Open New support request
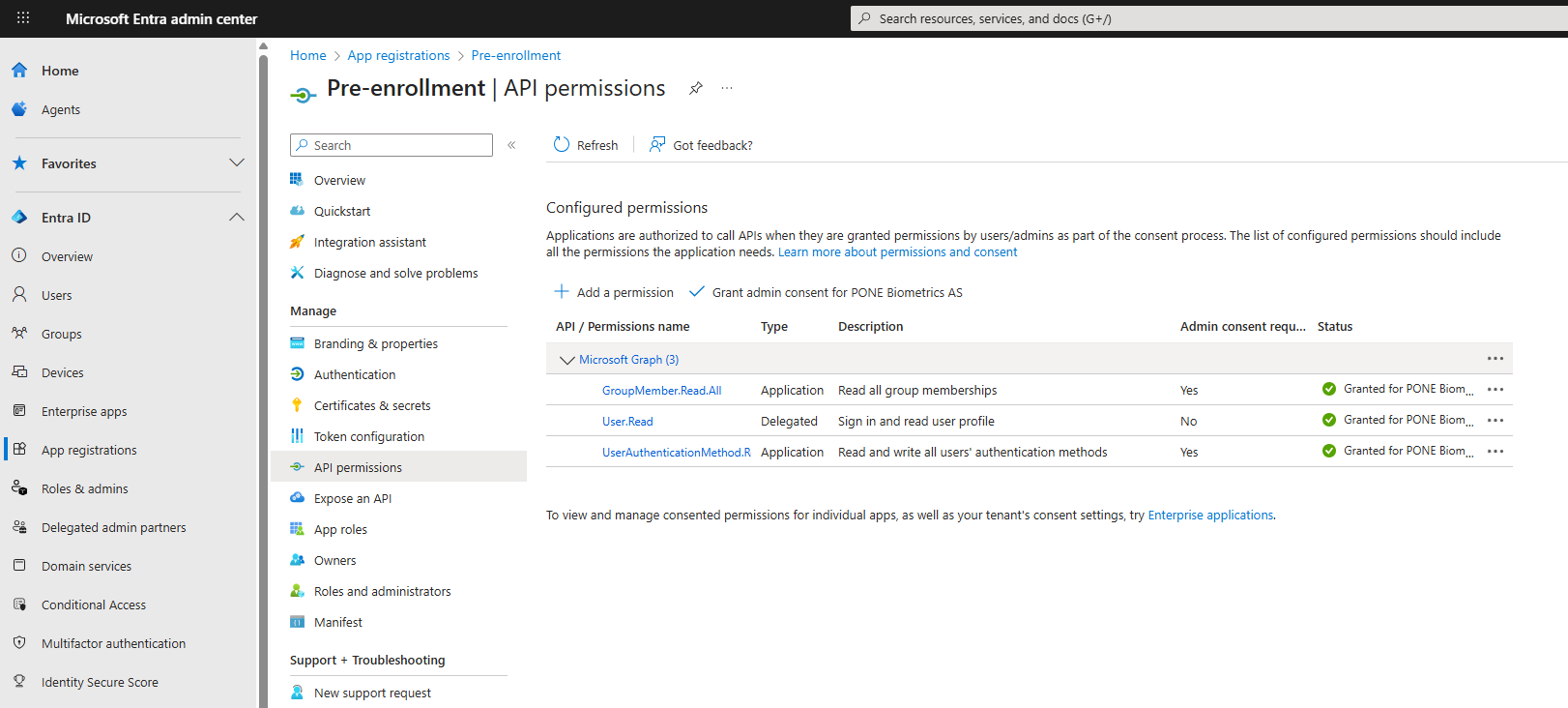 tap(372, 693)
